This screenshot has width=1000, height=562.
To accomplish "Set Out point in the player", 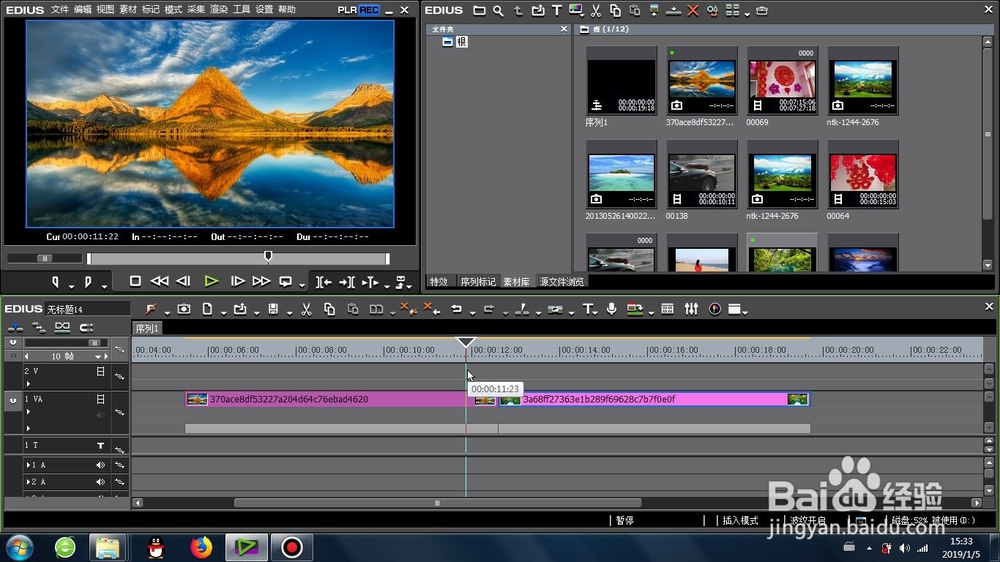I will [x=88, y=282].
